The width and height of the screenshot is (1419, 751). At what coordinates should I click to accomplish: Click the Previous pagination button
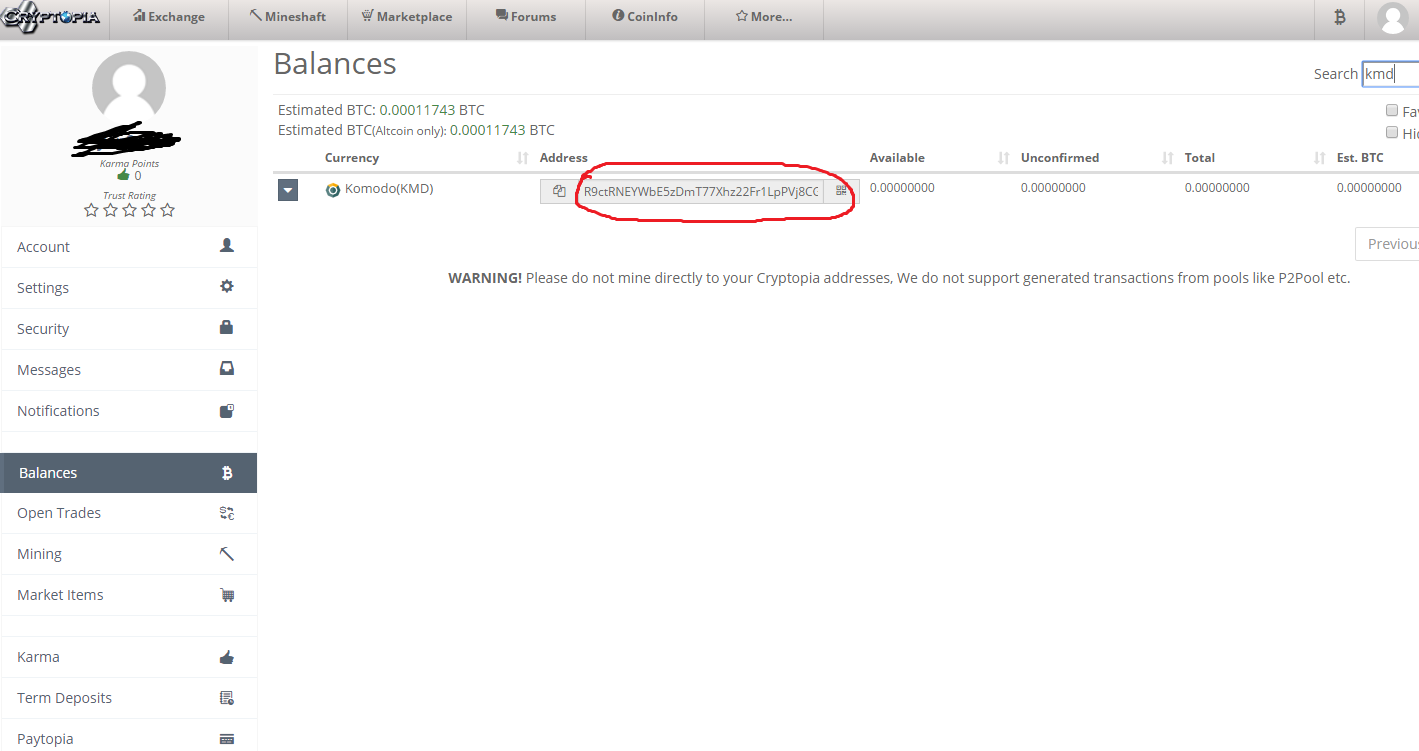pos(1388,244)
